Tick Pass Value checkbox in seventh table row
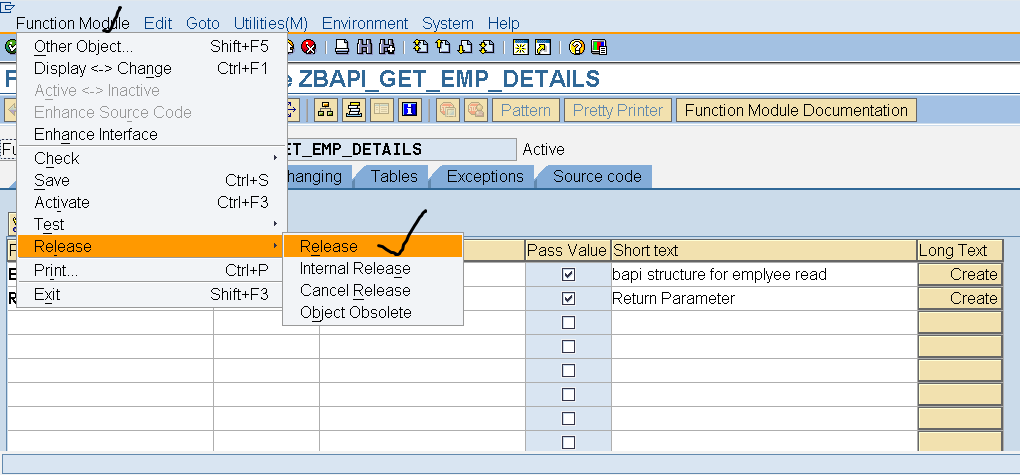This screenshot has width=1020, height=475. point(569,418)
